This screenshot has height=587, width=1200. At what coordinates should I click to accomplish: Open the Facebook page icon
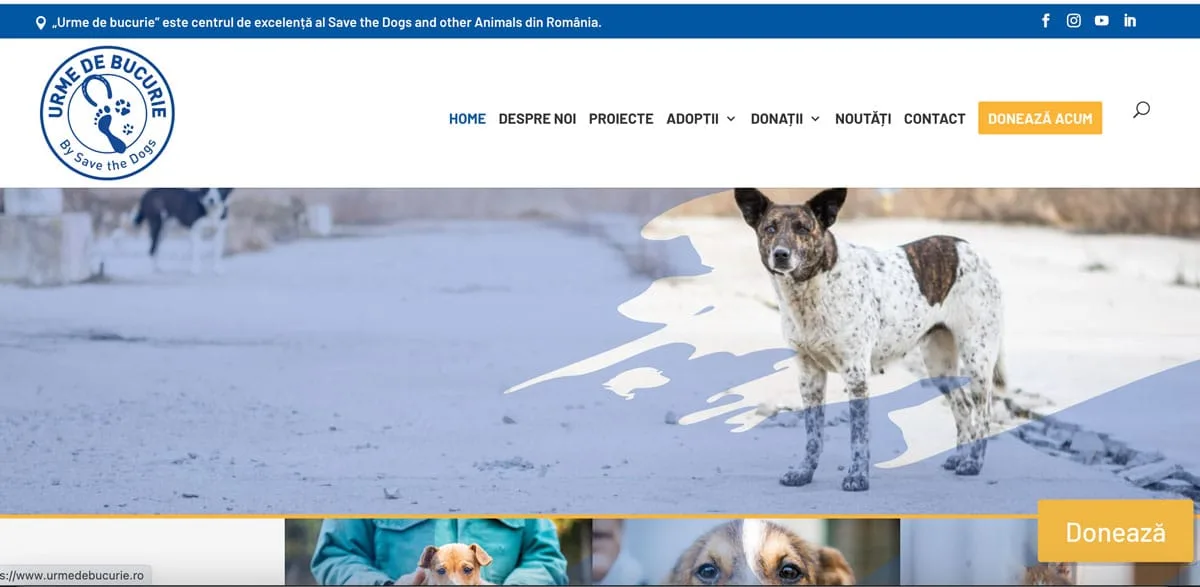click(x=1046, y=20)
